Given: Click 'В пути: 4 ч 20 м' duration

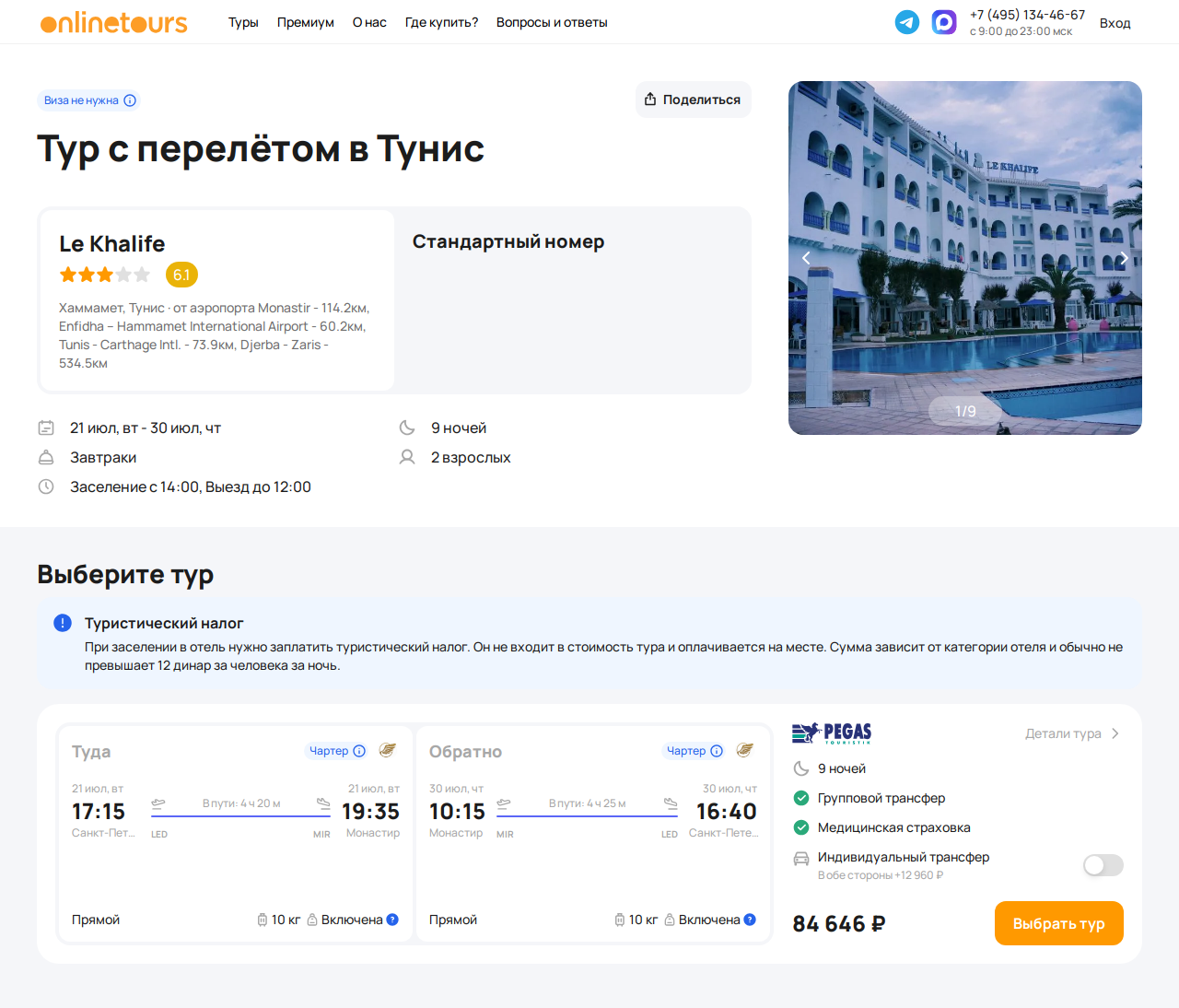Looking at the screenshot, I should click(x=241, y=803).
